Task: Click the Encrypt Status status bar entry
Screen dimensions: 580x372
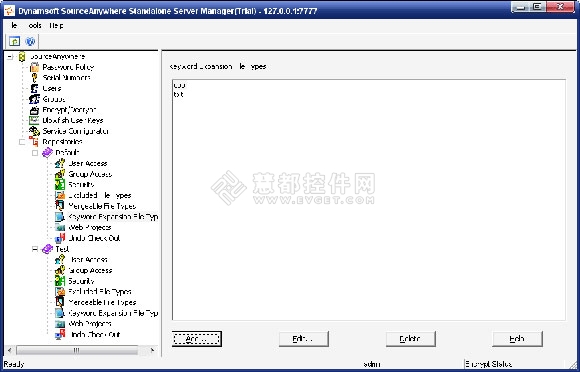Action: (488, 364)
